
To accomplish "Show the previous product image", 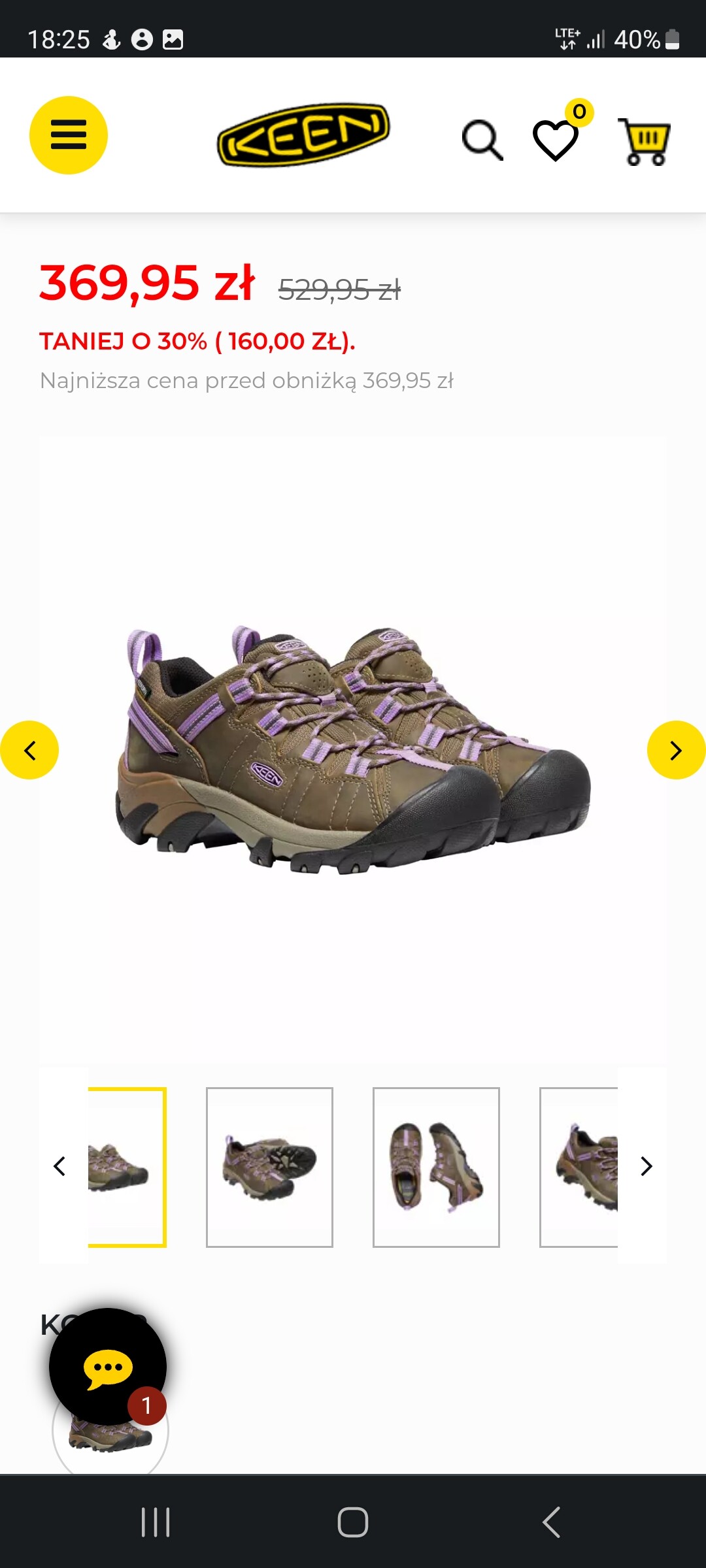I will pyautogui.click(x=29, y=750).
